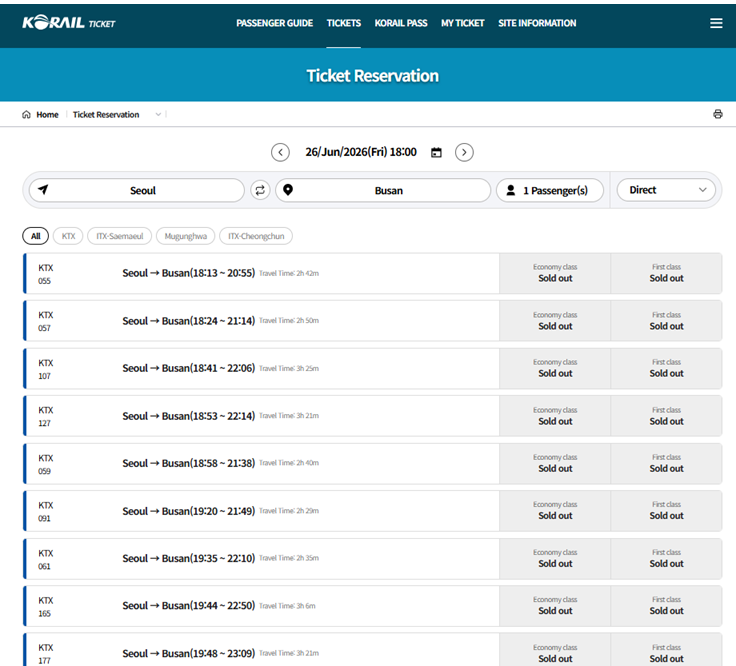Click First class for KTX 057
Viewport: 736px width, 666px height.
click(x=666, y=321)
